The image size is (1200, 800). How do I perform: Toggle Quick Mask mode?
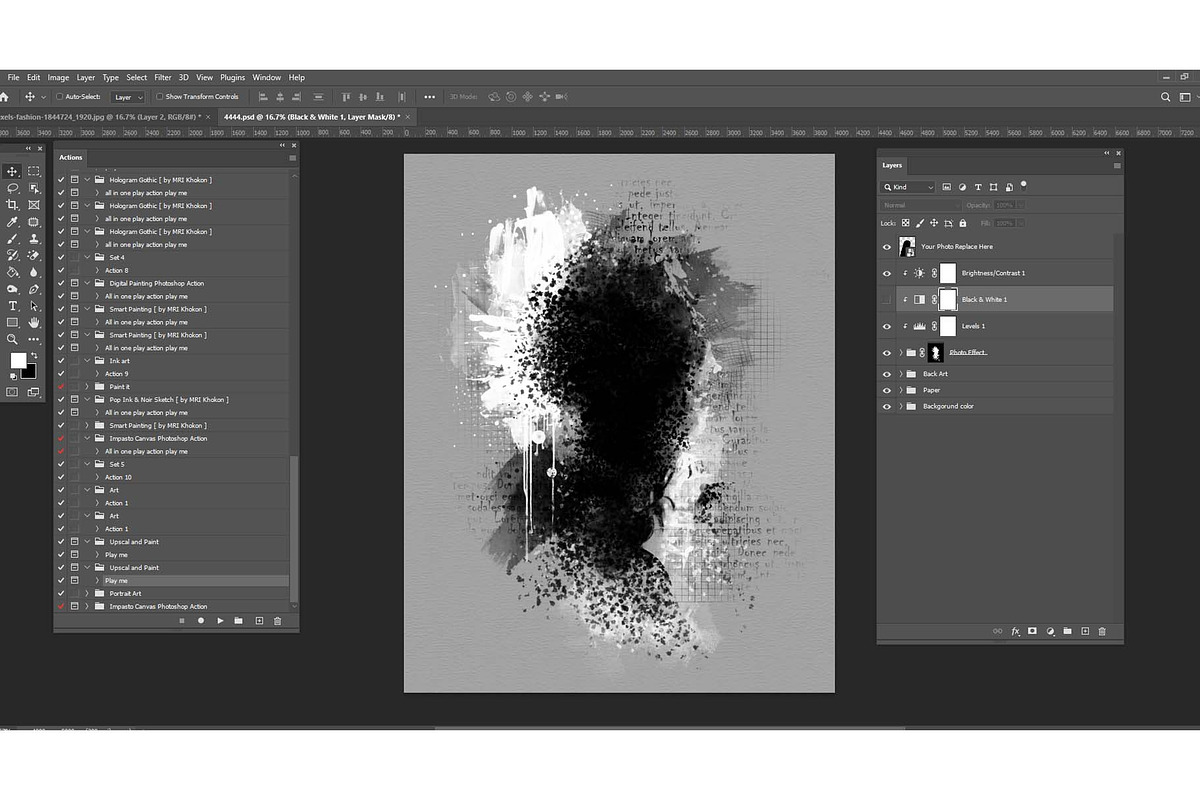(x=12, y=392)
